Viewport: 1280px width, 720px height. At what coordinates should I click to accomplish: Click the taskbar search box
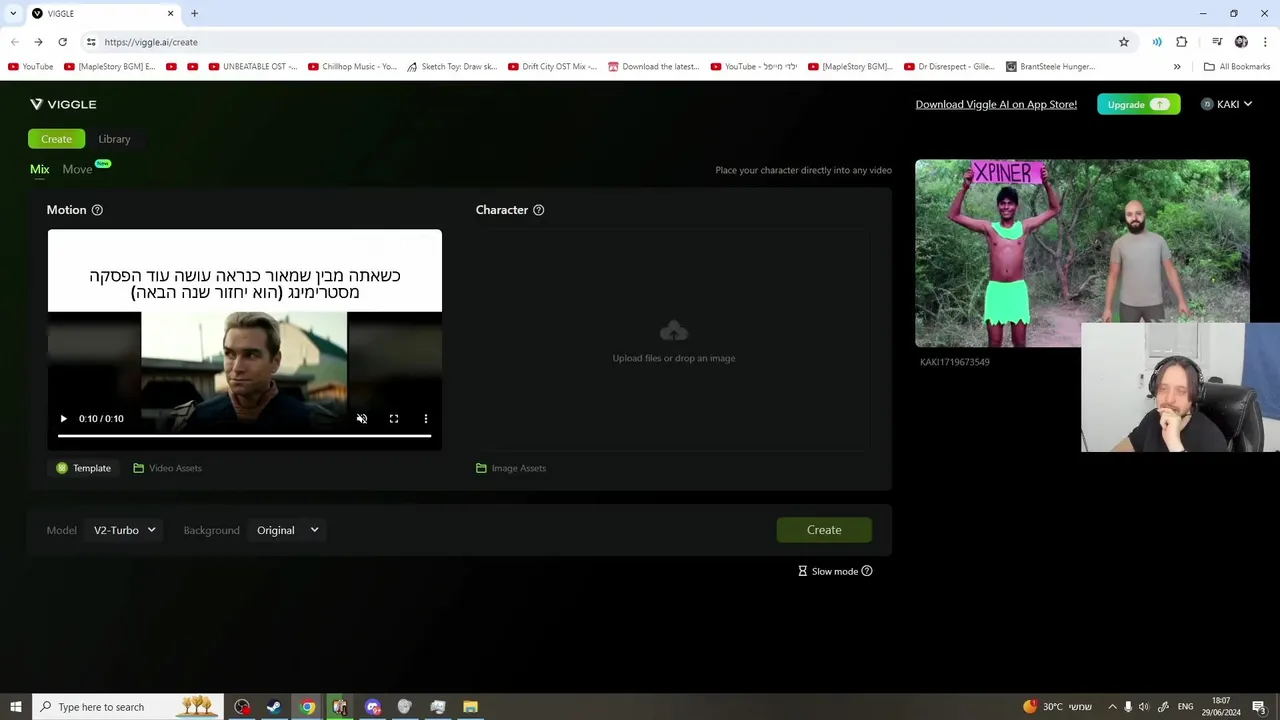(x=128, y=707)
